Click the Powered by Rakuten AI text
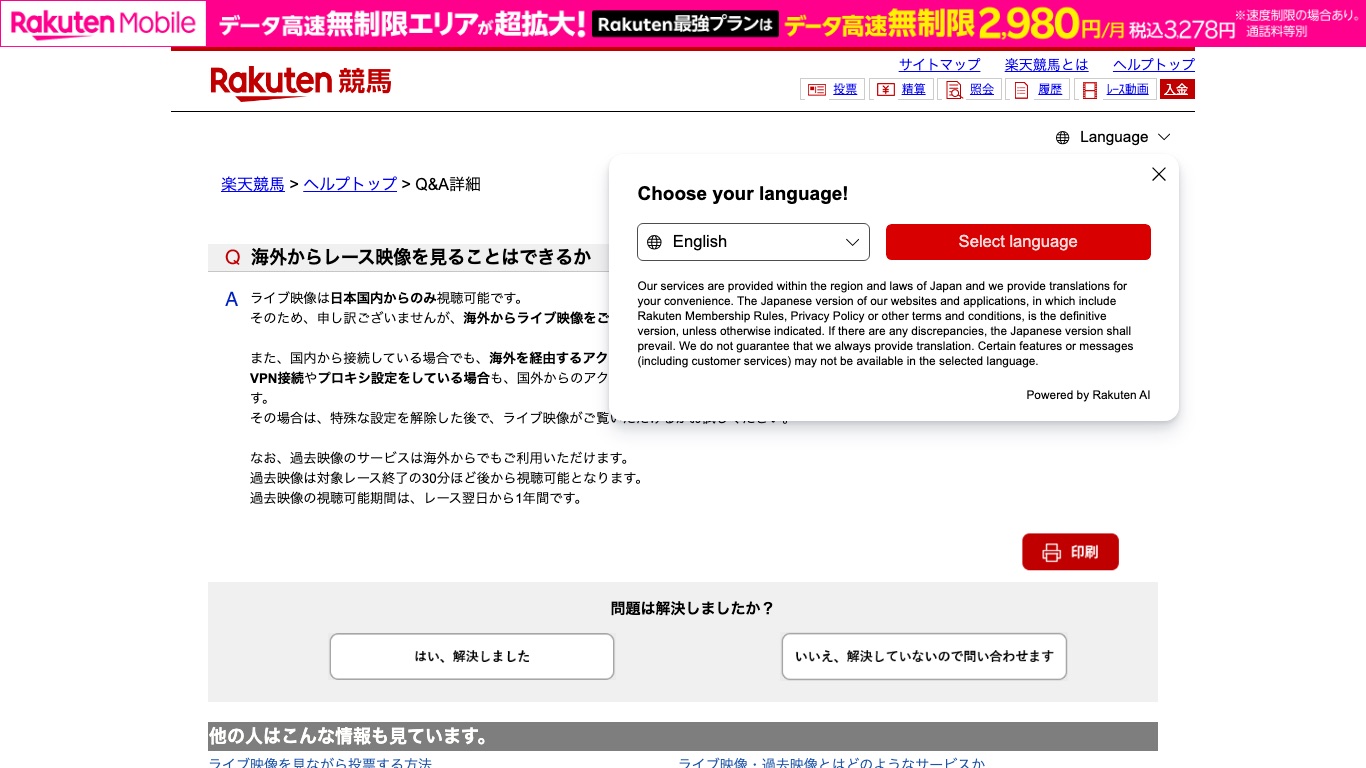Image resolution: width=1366 pixels, height=768 pixels. coord(1088,395)
